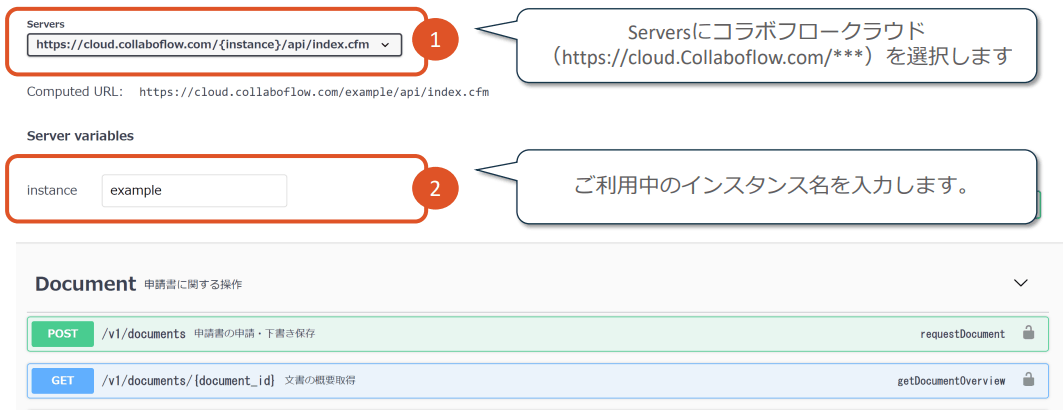Image resolution: width=1063 pixels, height=410 pixels.
Task: Click the lock icon for getDocumentOverview
Action: (x=1028, y=380)
